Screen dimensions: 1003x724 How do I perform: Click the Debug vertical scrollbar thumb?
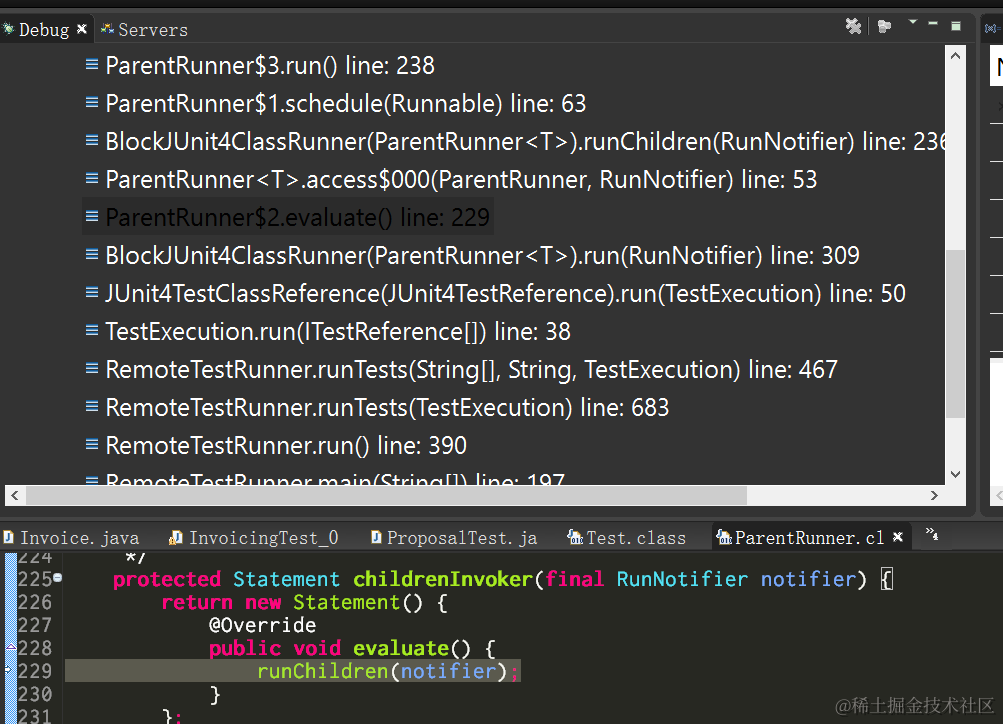(x=955, y=333)
